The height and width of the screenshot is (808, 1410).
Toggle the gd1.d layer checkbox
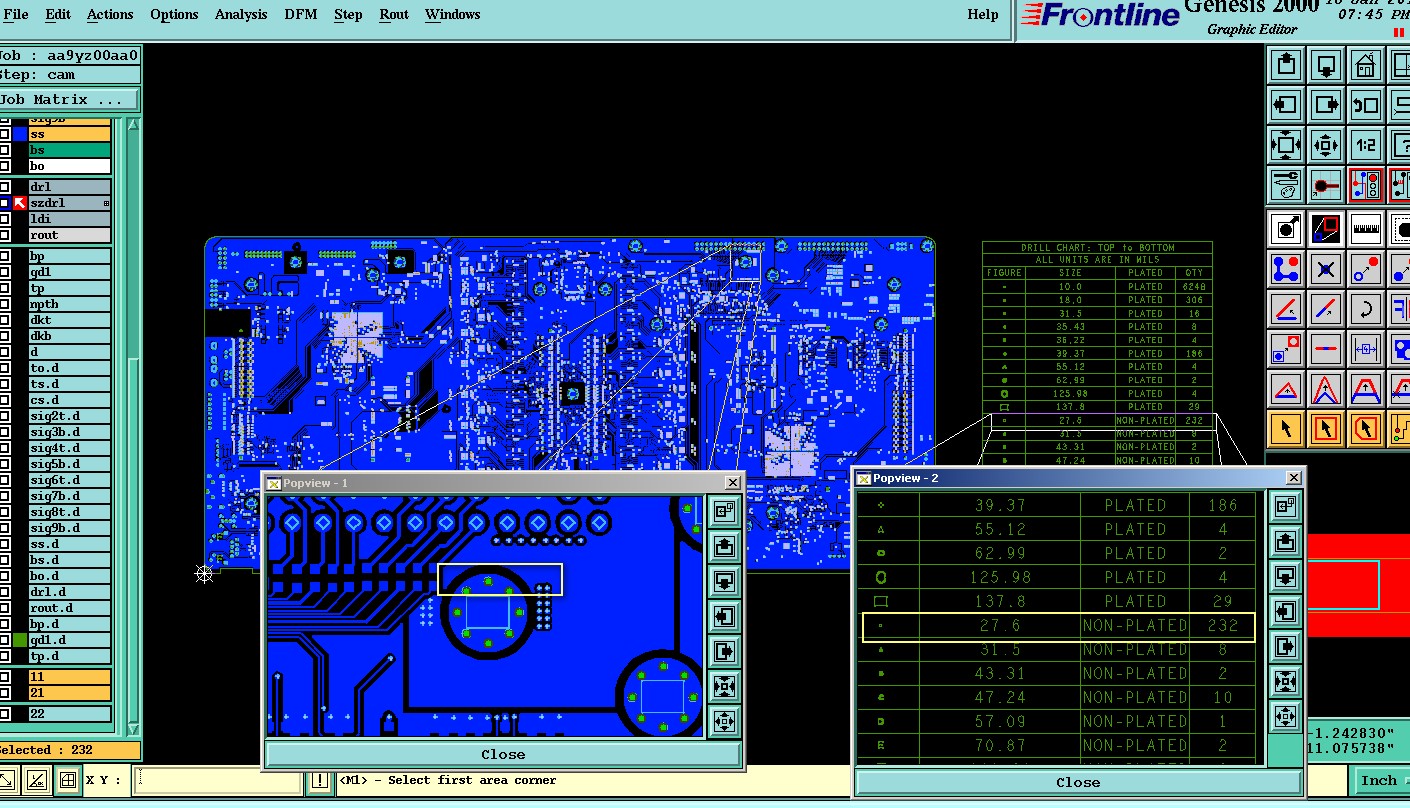click(x=5, y=640)
